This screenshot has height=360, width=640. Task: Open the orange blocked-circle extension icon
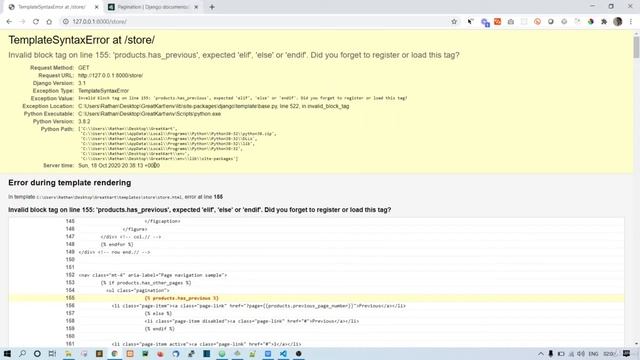tap(537, 22)
